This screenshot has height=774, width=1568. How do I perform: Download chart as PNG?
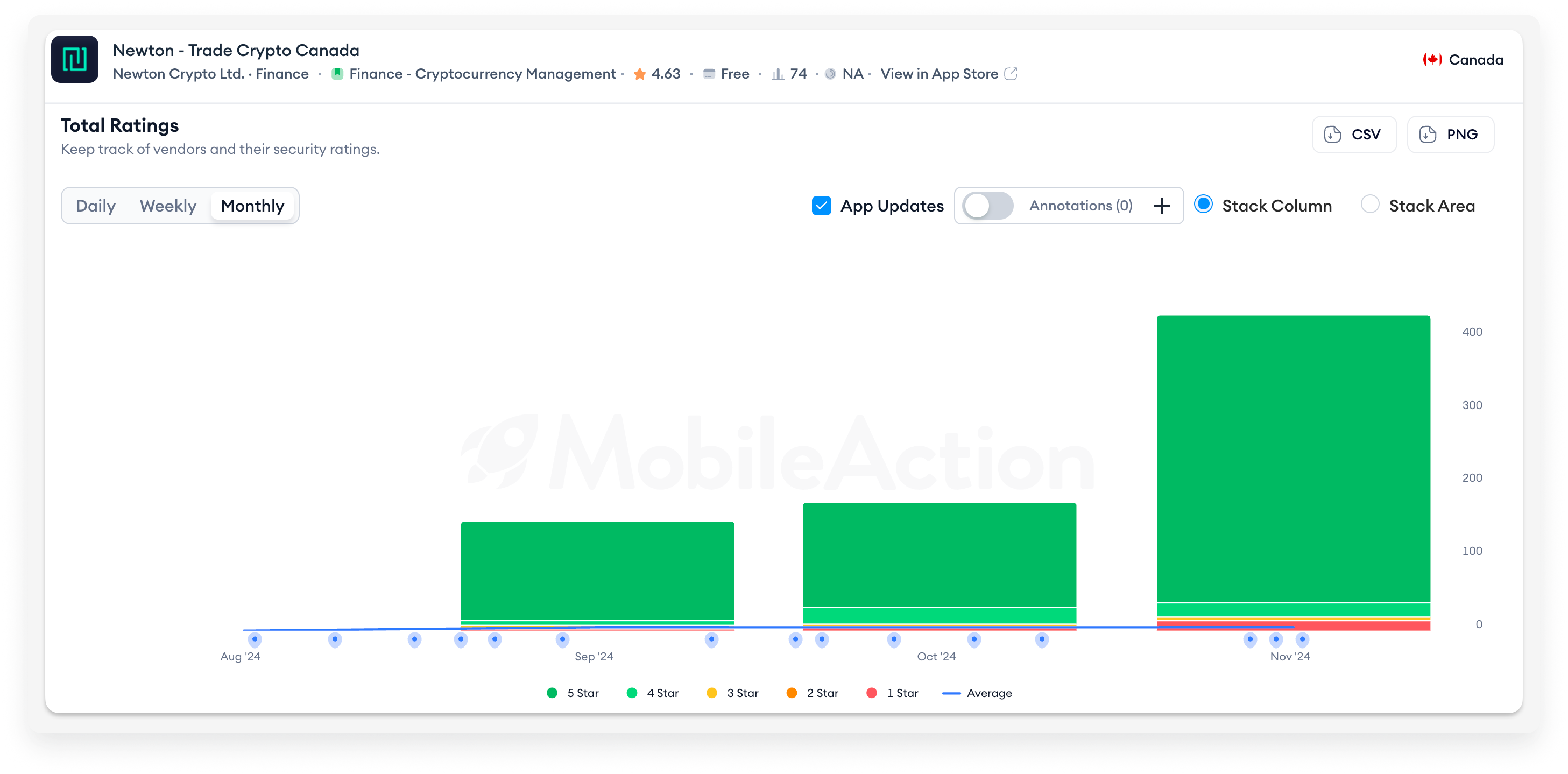(x=1450, y=135)
